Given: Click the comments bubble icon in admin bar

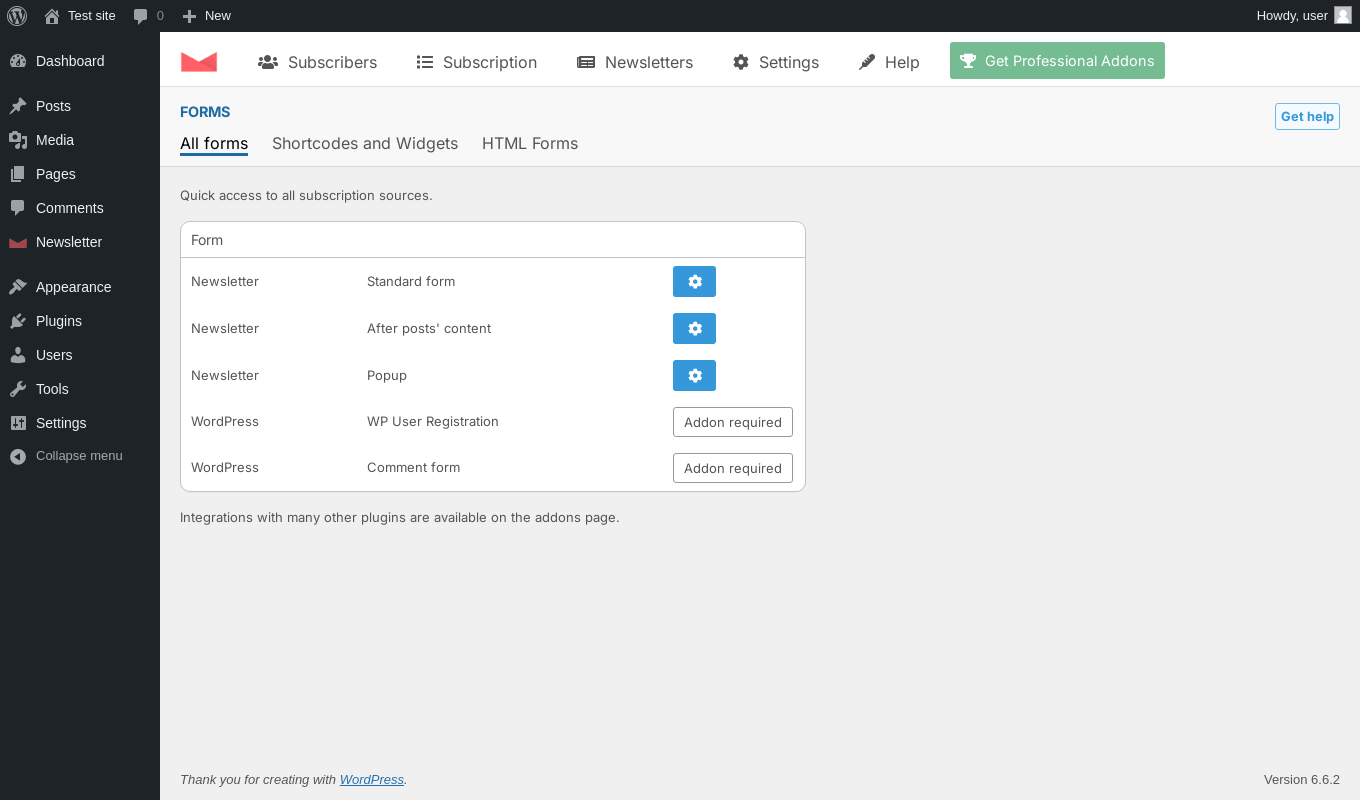Looking at the screenshot, I should click(x=141, y=16).
